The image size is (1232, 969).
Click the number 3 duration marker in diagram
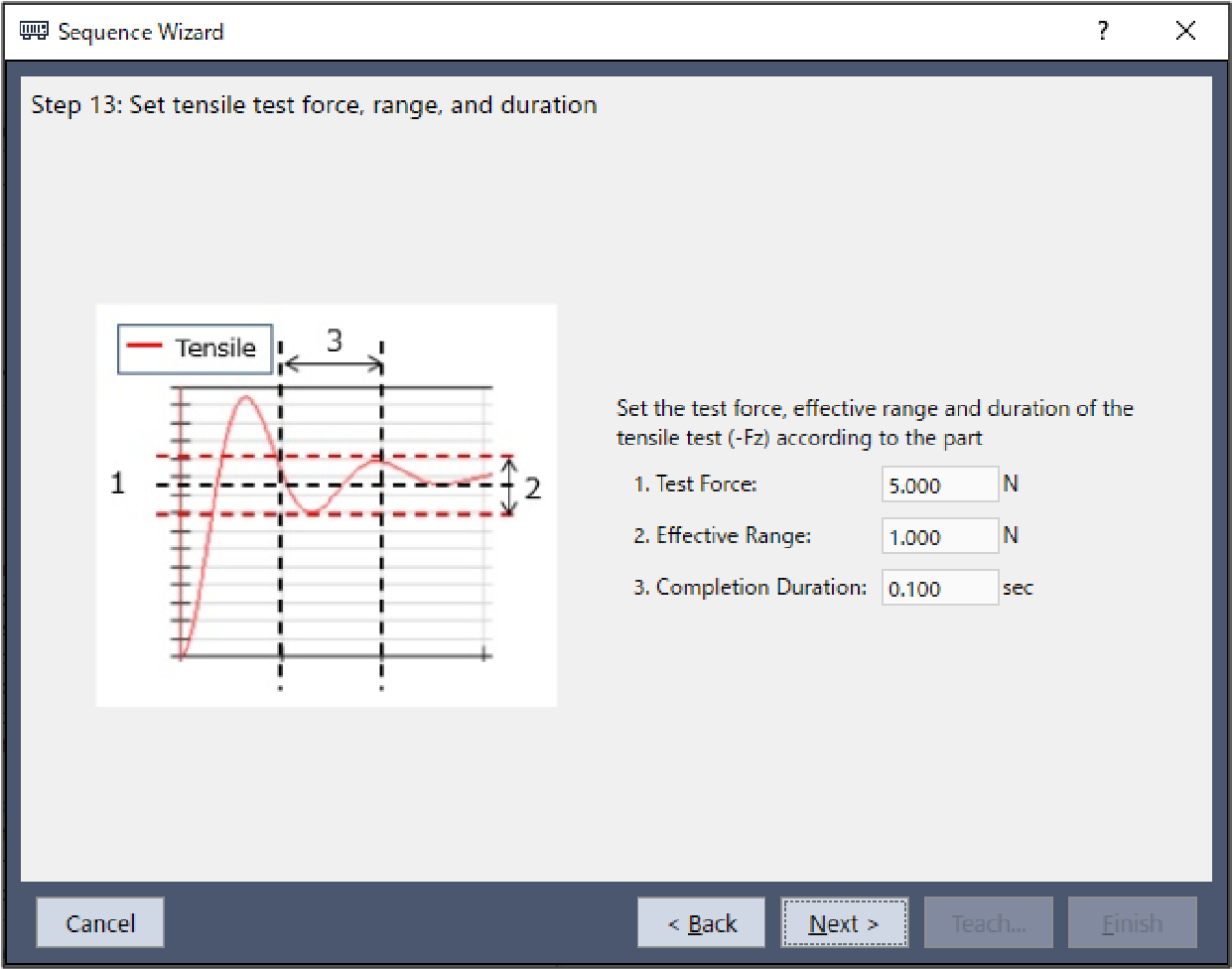click(335, 342)
